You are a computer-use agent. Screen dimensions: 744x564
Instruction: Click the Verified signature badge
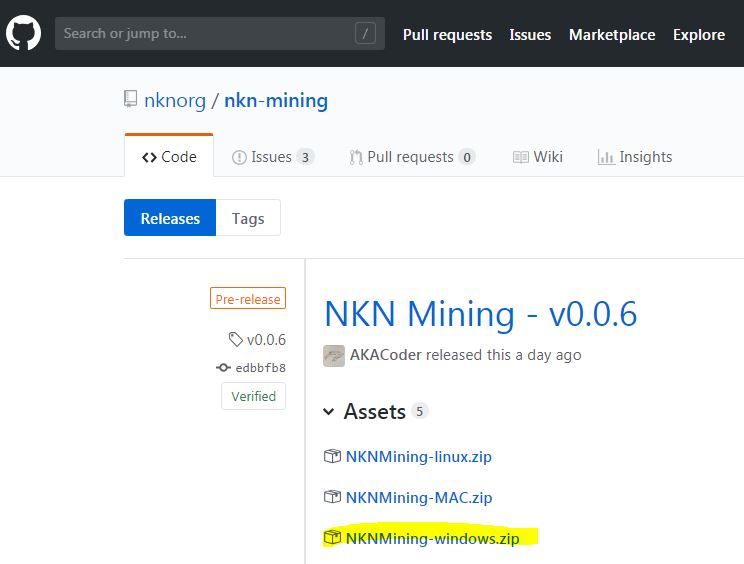point(254,396)
